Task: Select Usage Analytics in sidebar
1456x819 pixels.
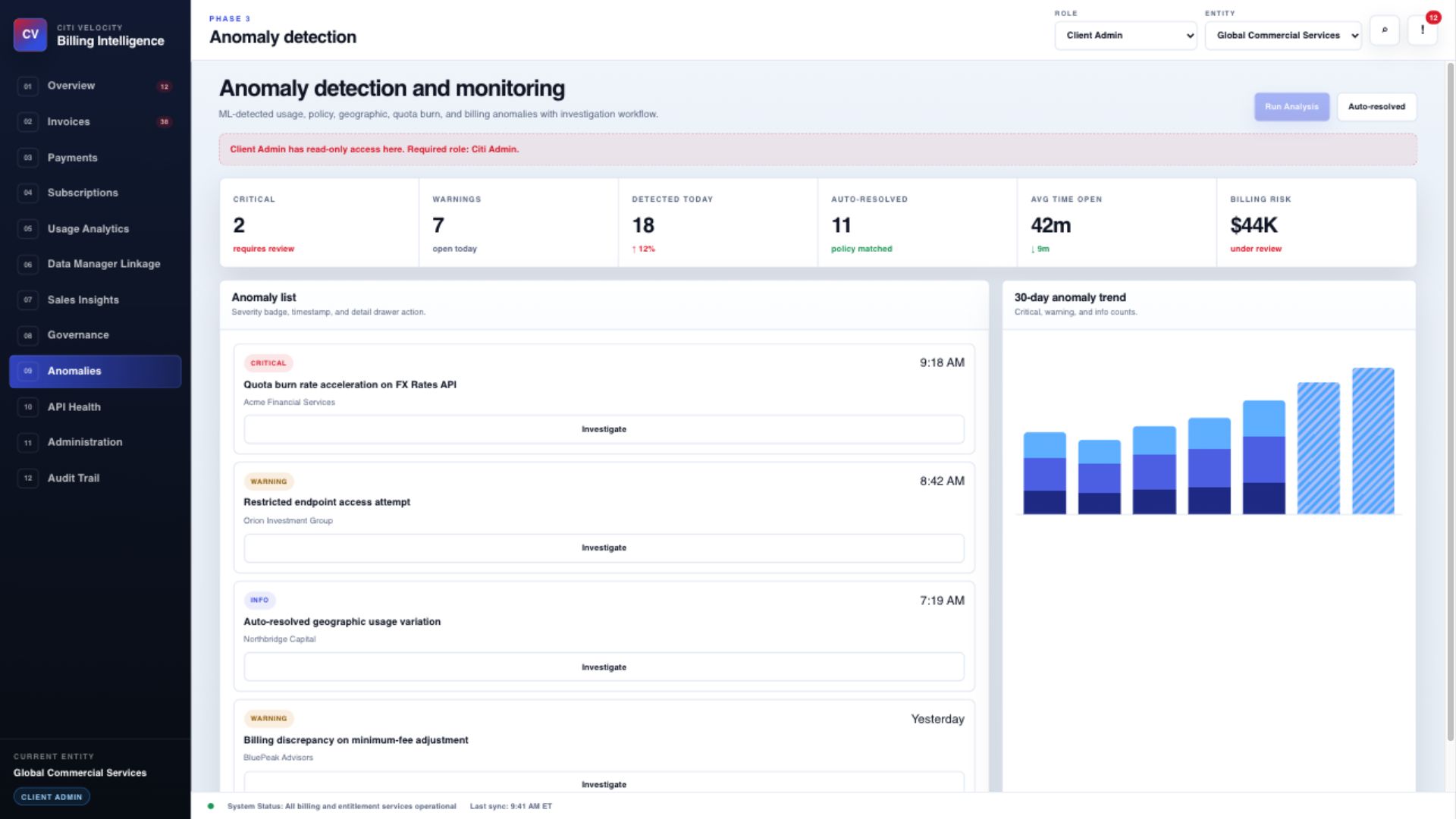Action: [x=95, y=229]
